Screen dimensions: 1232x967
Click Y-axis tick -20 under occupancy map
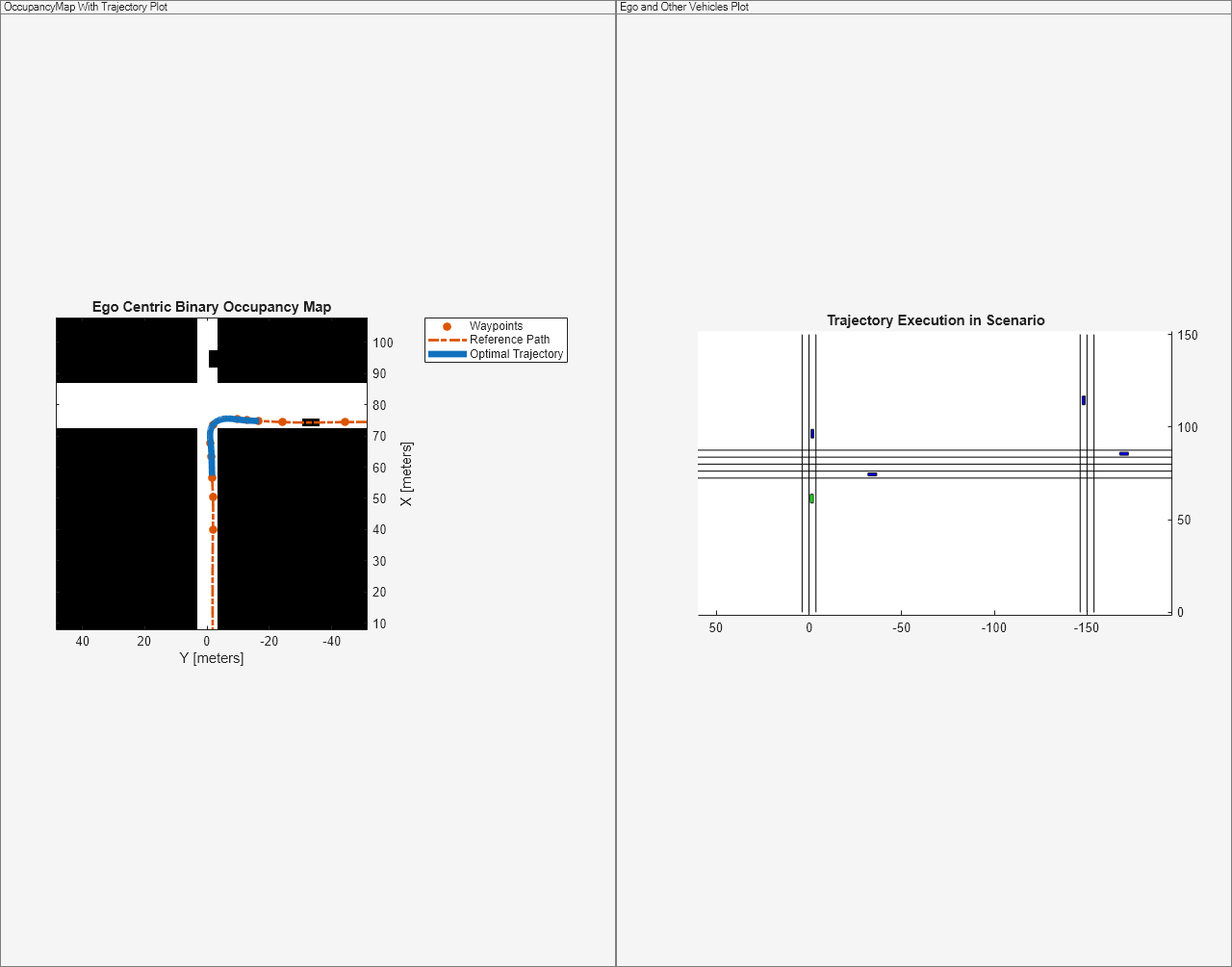pyautogui.click(x=269, y=641)
